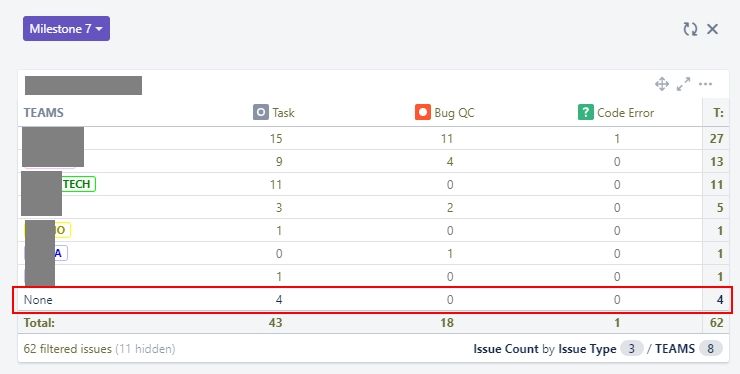Click Bug QC count 4 in second row

tap(450, 162)
